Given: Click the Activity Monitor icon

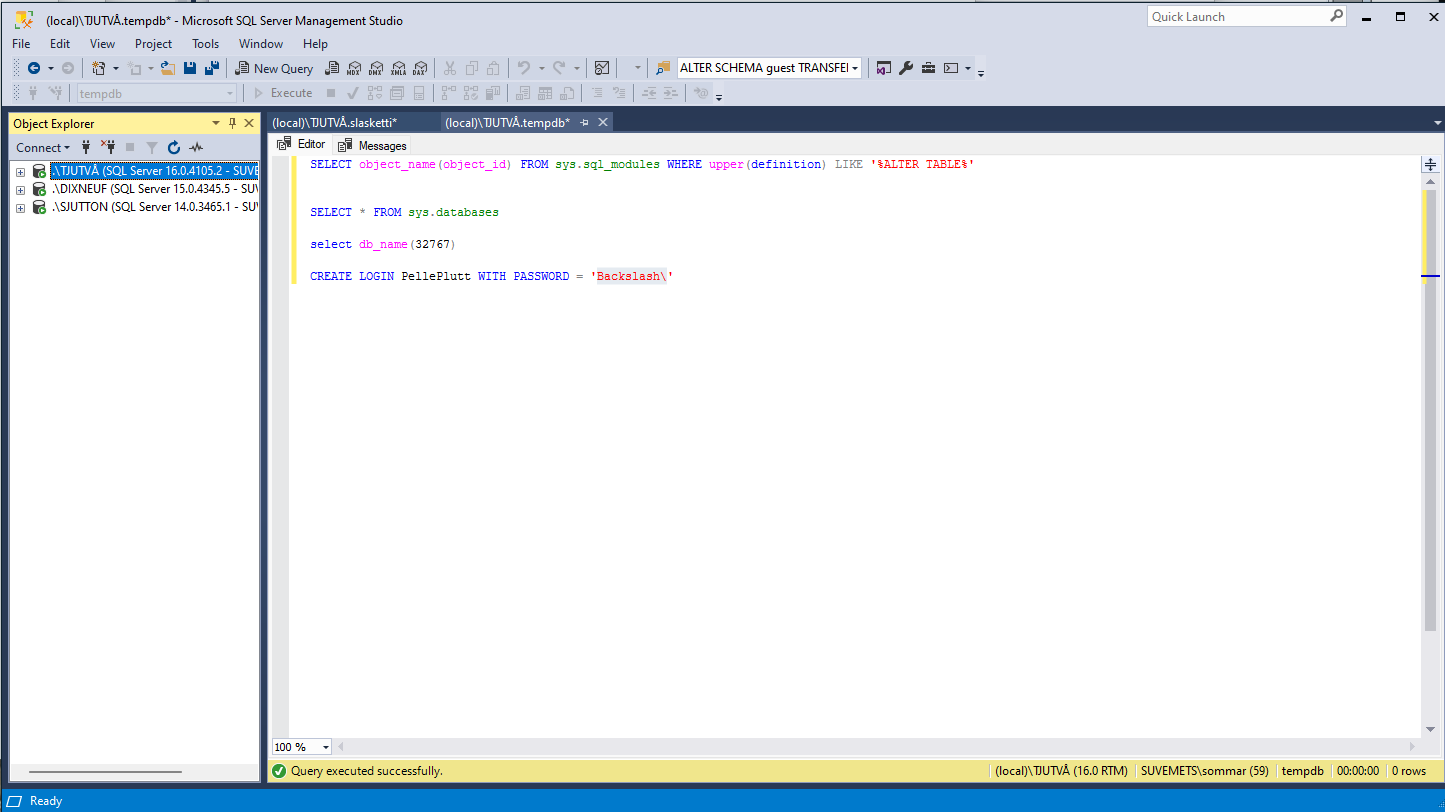Looking at the screenshot, I should 602,68.
